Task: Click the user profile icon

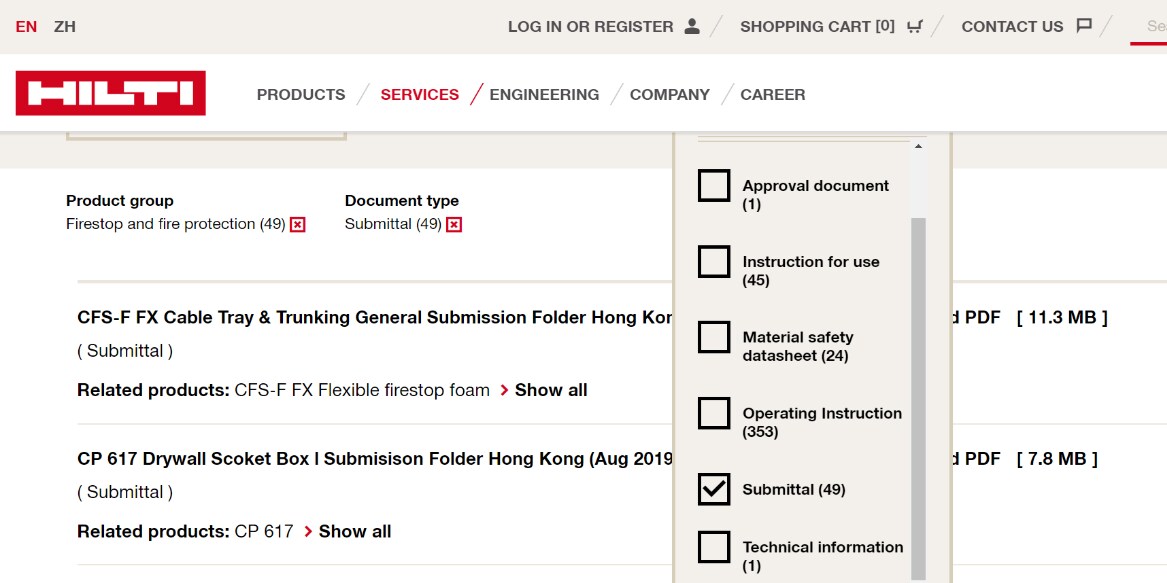Action: pos(692,27)
